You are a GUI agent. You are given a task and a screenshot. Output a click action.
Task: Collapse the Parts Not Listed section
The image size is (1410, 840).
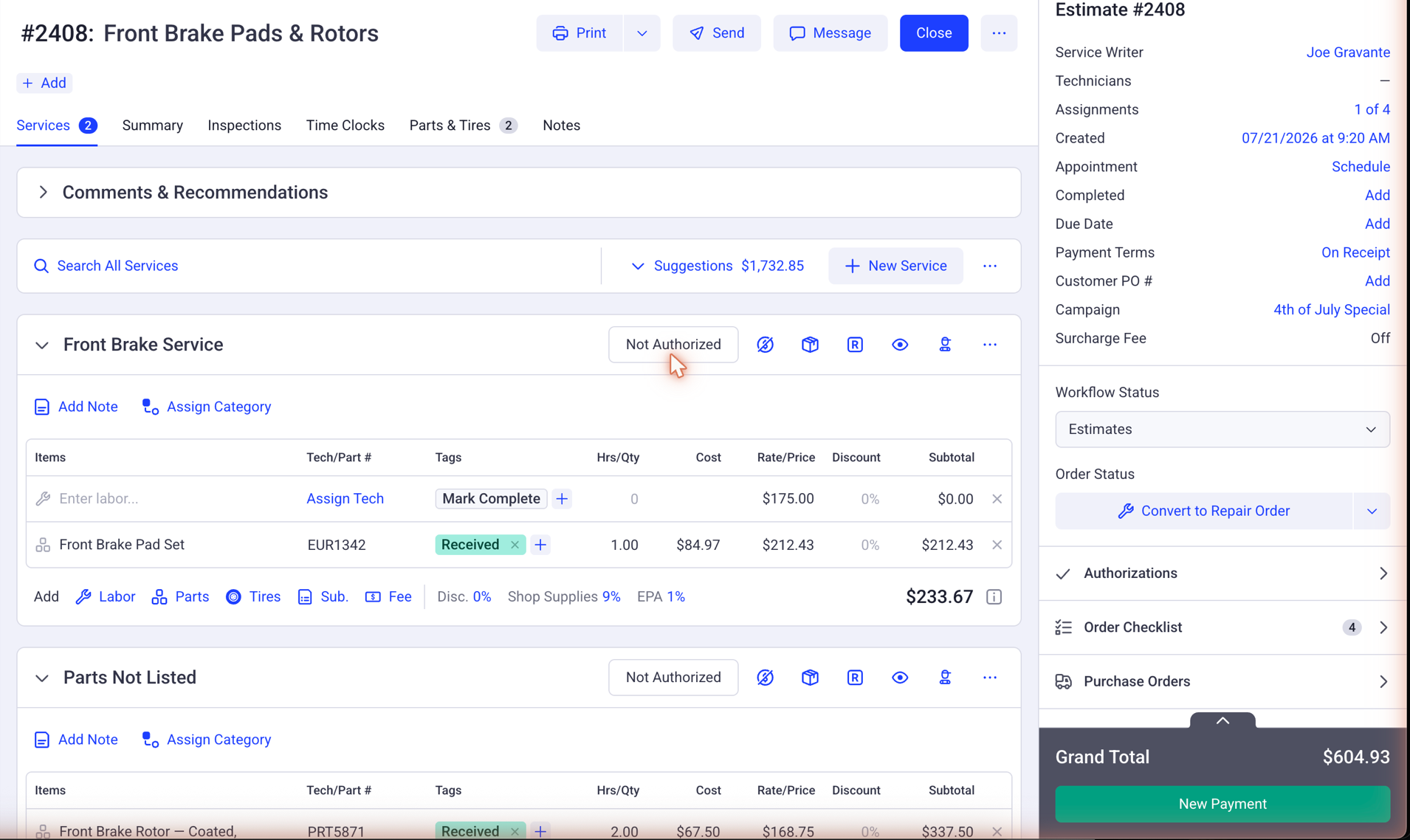click(42, 678)
